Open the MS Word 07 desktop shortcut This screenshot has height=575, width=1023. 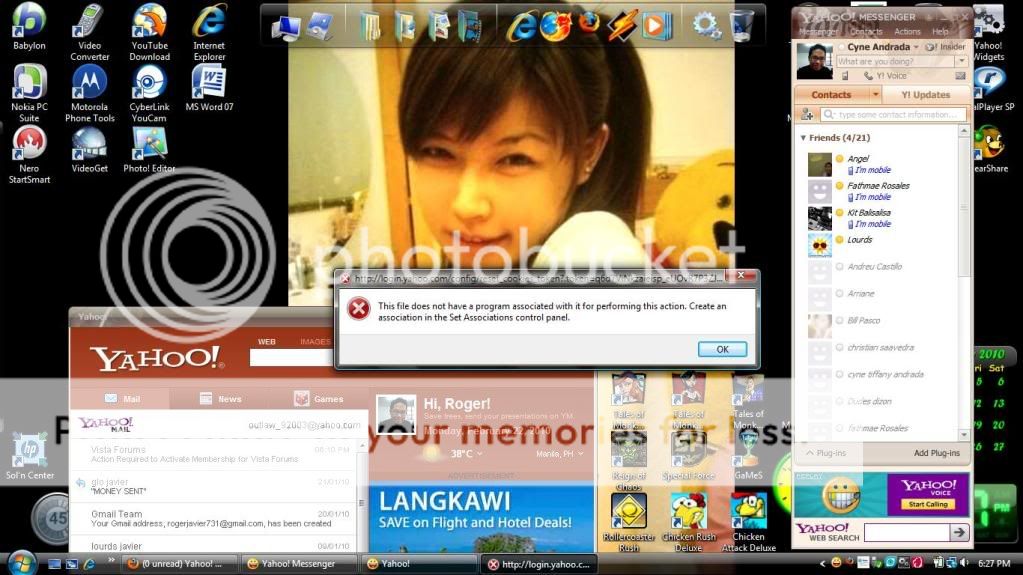(209, 82)
